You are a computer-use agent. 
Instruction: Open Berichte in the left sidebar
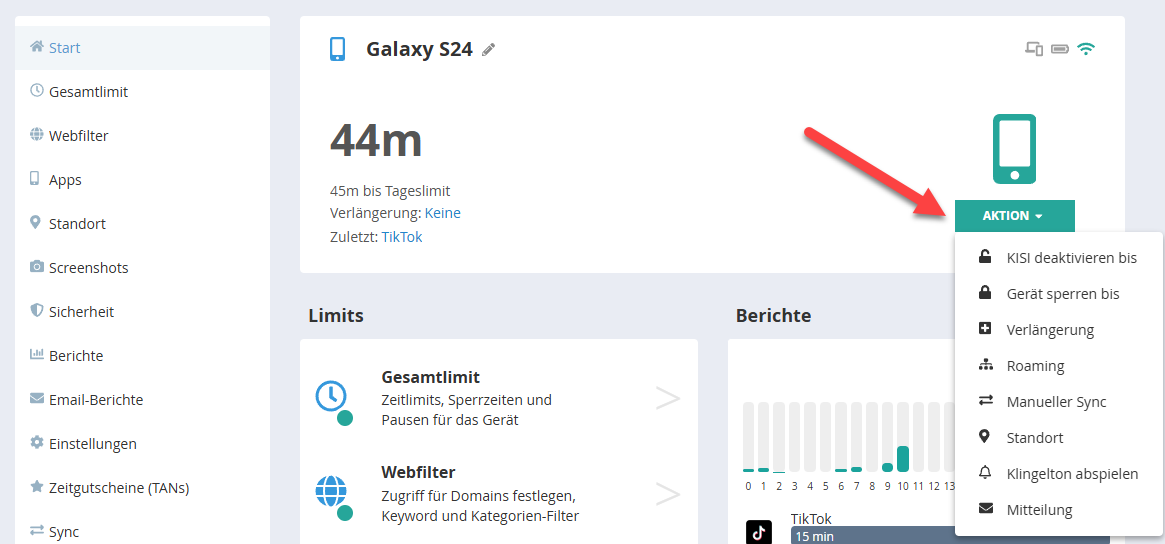142,355
